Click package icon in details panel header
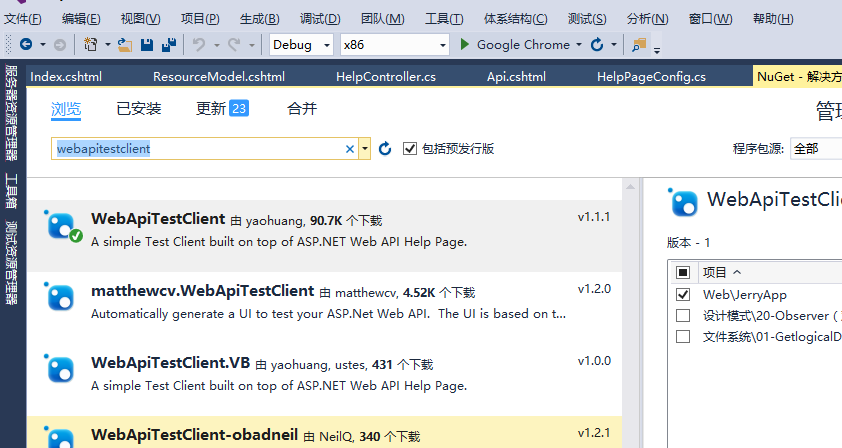The image size is (842, 448). (683, 203)
